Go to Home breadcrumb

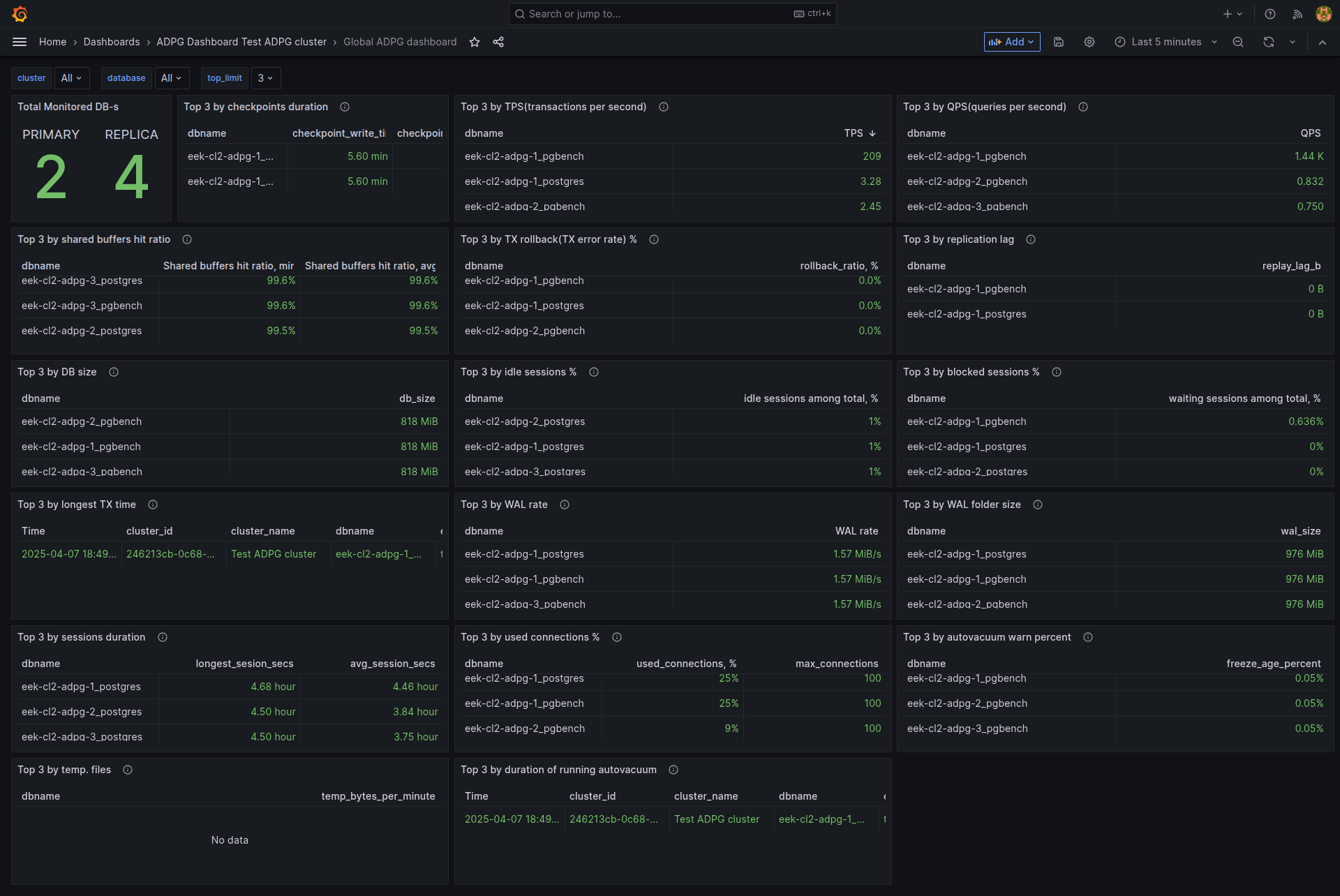[52, 42]
